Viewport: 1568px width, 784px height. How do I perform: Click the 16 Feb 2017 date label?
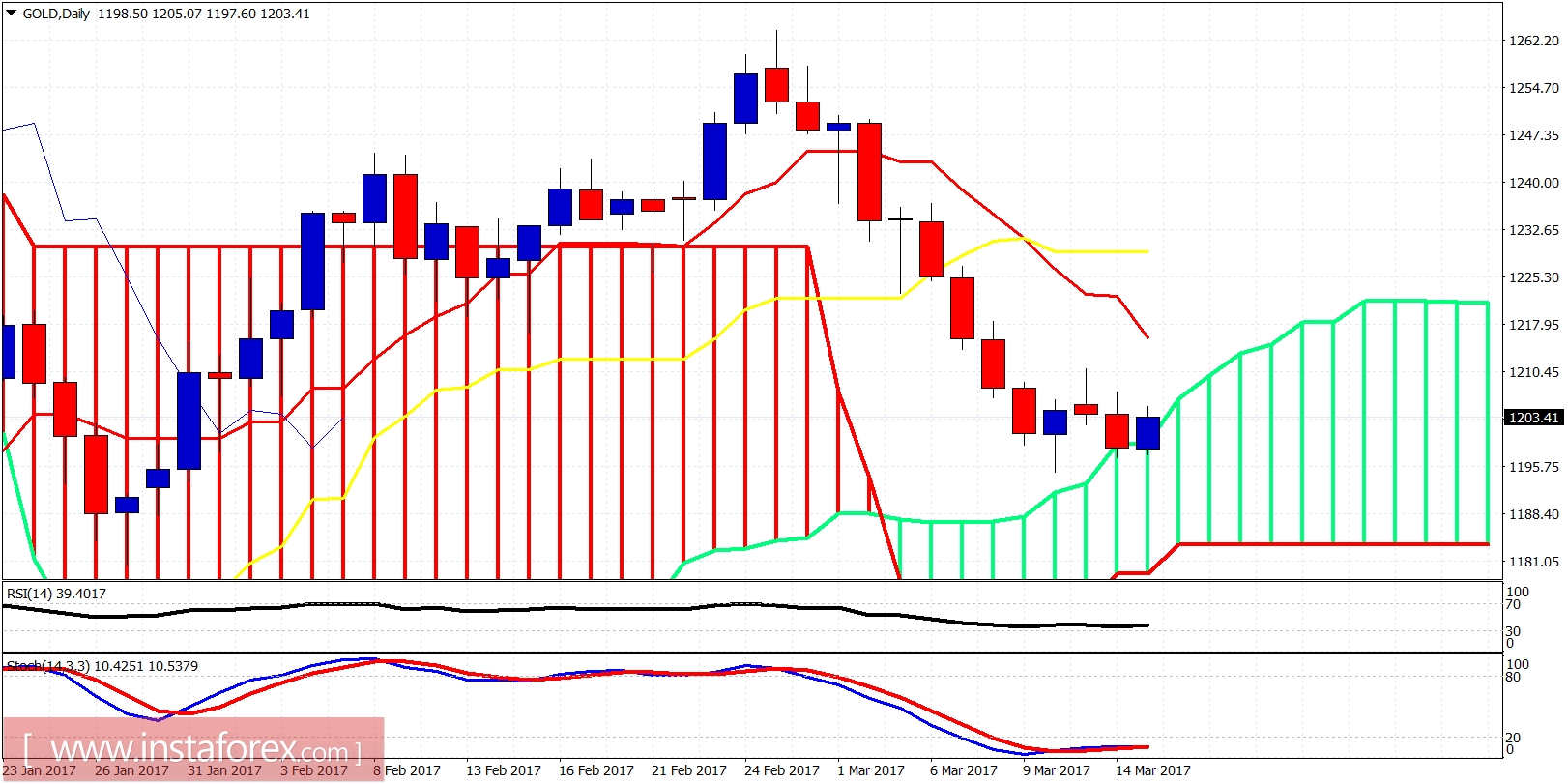point(596,770)
